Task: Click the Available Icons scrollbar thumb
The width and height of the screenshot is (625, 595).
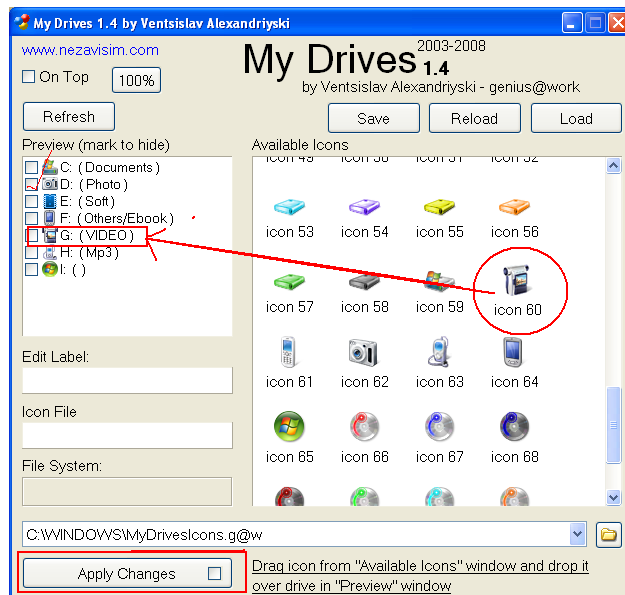Action: coord(613,425)
